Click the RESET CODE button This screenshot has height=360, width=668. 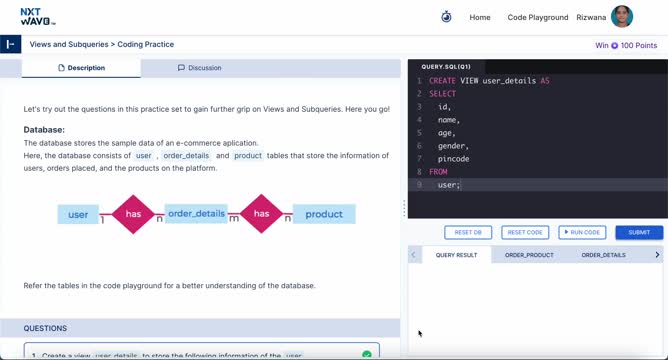(x=525, y=233)
